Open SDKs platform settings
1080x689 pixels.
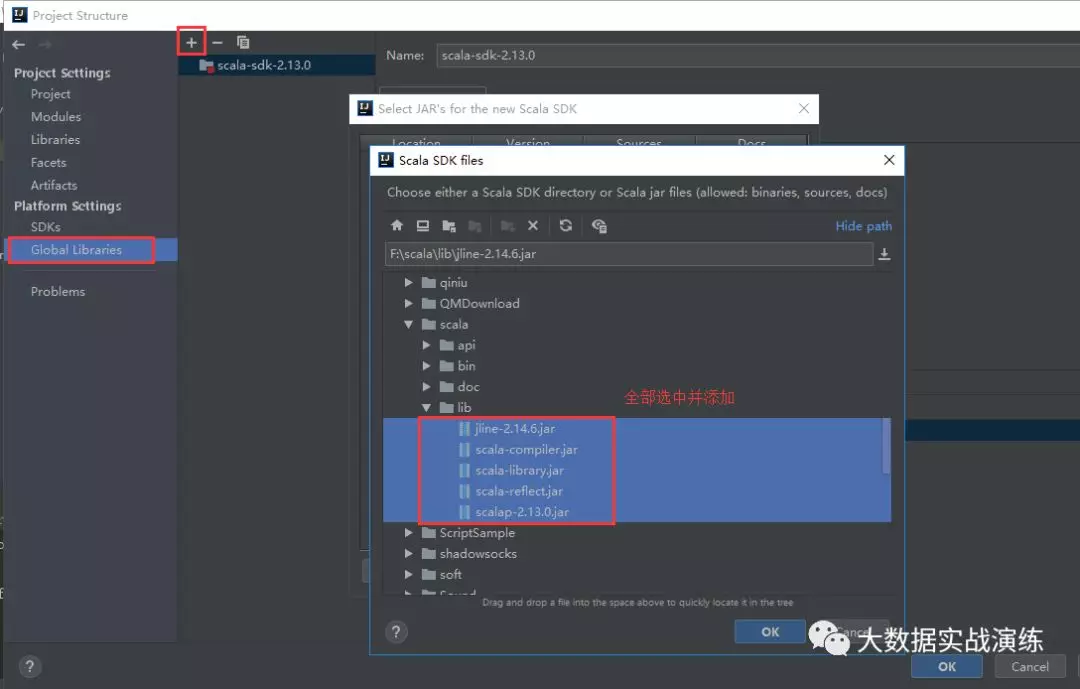45,227
